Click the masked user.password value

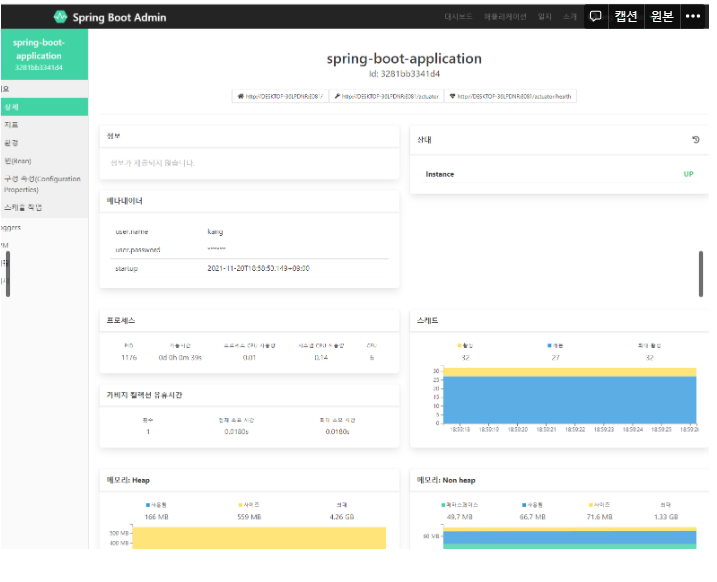click(216, 249)
